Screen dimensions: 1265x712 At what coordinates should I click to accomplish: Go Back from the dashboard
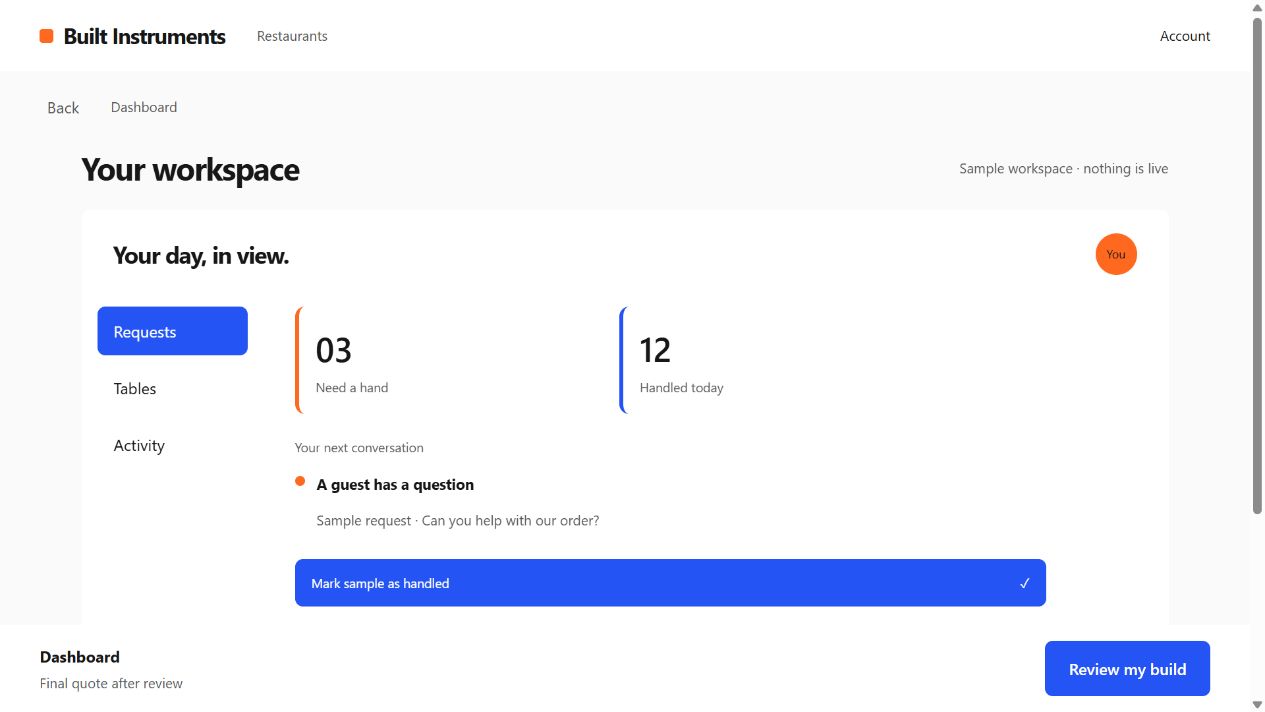[x=63, y=107]
